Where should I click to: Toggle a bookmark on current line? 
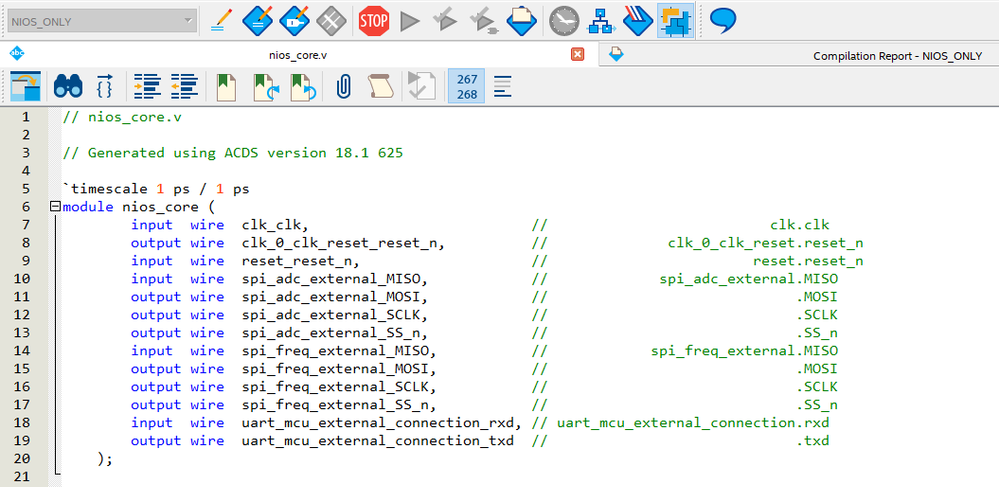227,86
